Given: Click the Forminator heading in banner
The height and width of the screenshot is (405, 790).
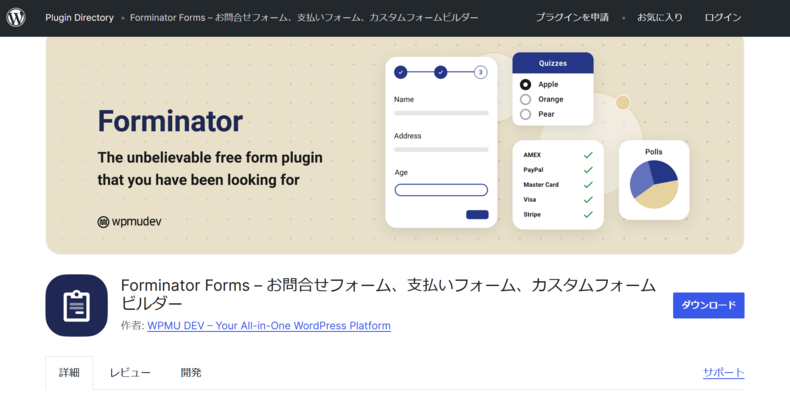Looking at the screenshot, I should click(170, 121).
